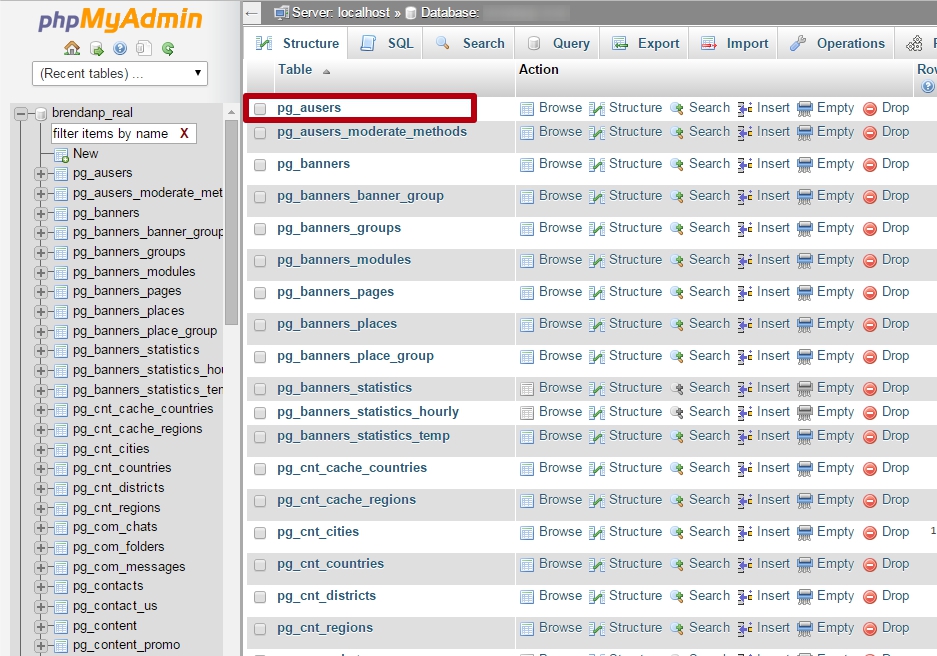Open Structure view of pg_banners_groups
The height and width of the screenshot is (656, 937).
pyautogui.click(x=635, y=228)
